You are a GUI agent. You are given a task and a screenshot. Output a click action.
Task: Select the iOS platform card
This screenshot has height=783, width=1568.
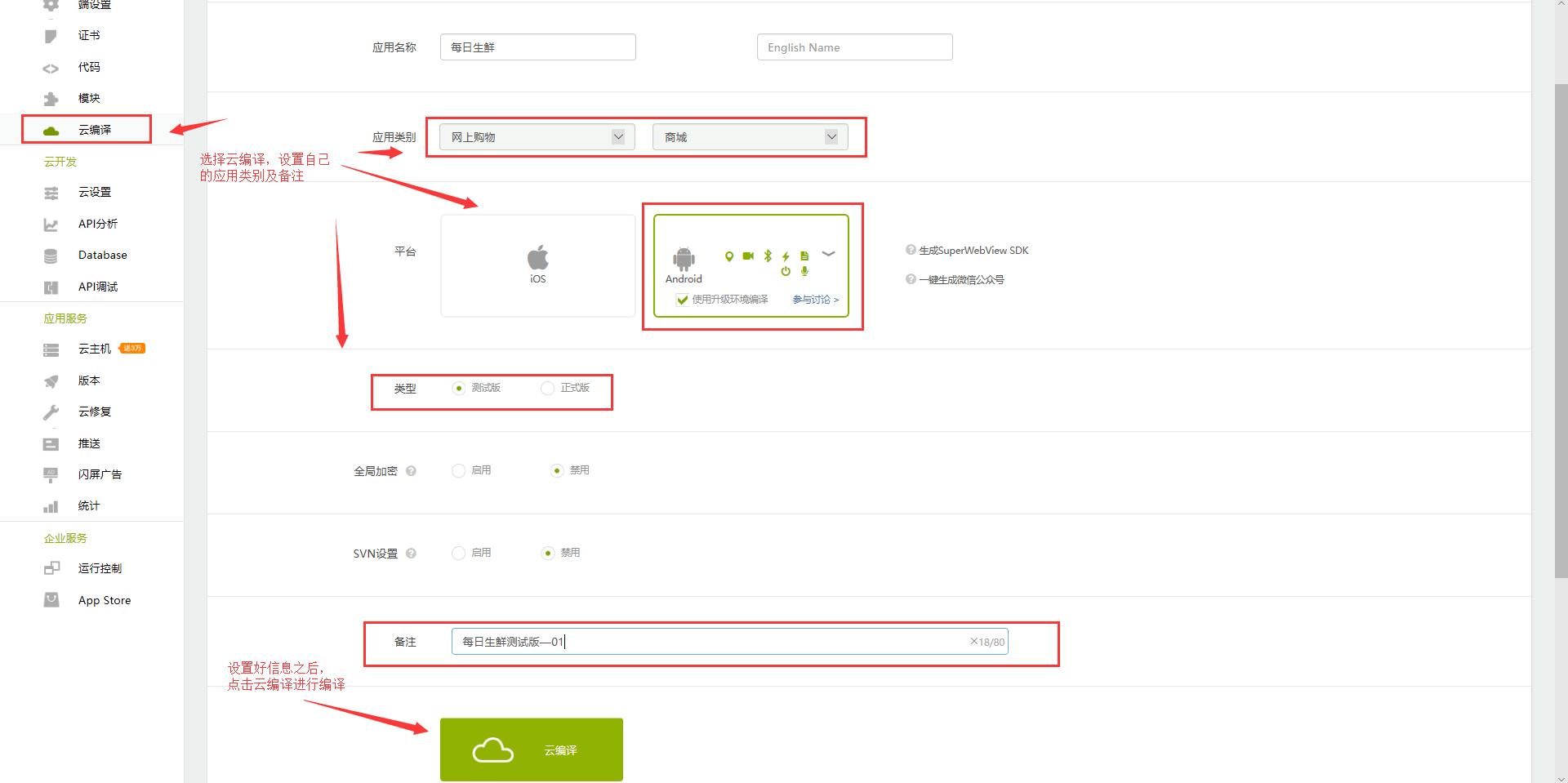click(537, 265)
